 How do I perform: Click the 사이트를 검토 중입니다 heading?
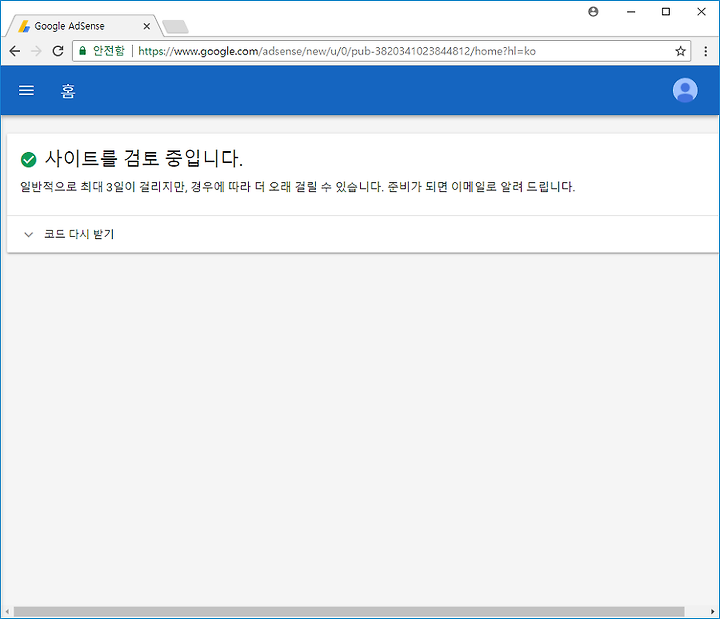(x=144, y=158)
